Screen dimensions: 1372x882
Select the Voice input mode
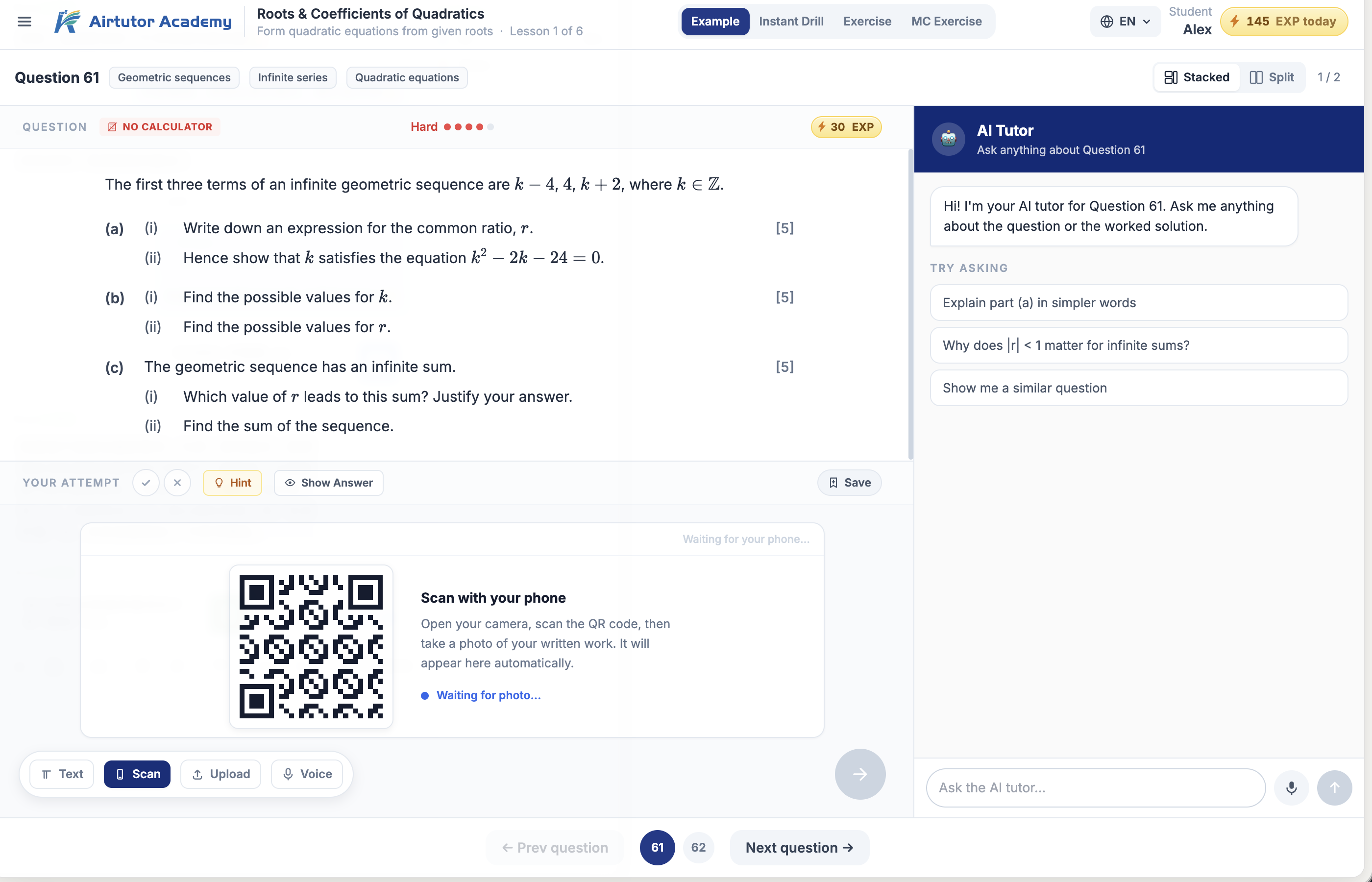click(x=307, y=774)
